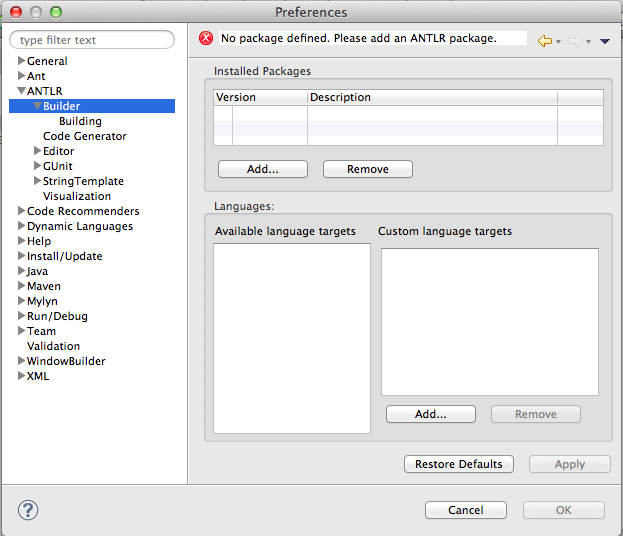The image size is (623, 536).
Task: Collapse the ANTLR tree node
Action: (21, 91)
